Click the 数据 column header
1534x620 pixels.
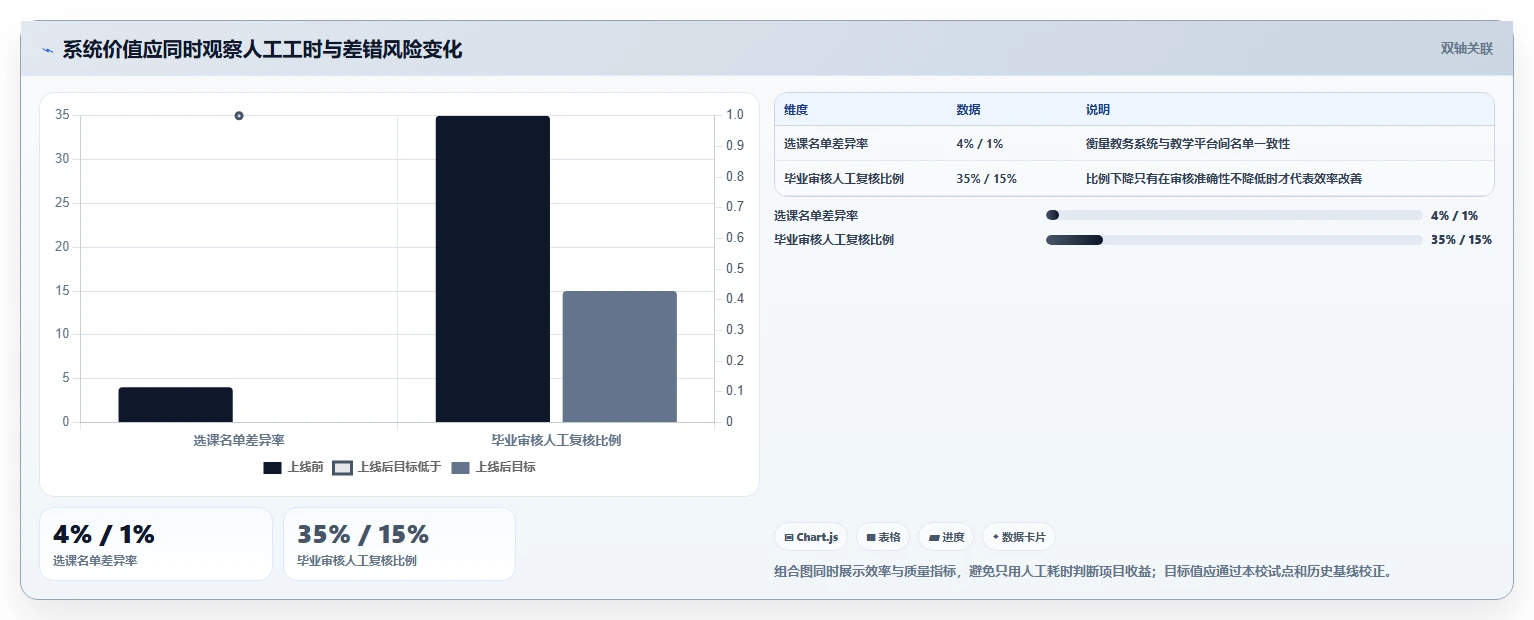coord(968,110)
